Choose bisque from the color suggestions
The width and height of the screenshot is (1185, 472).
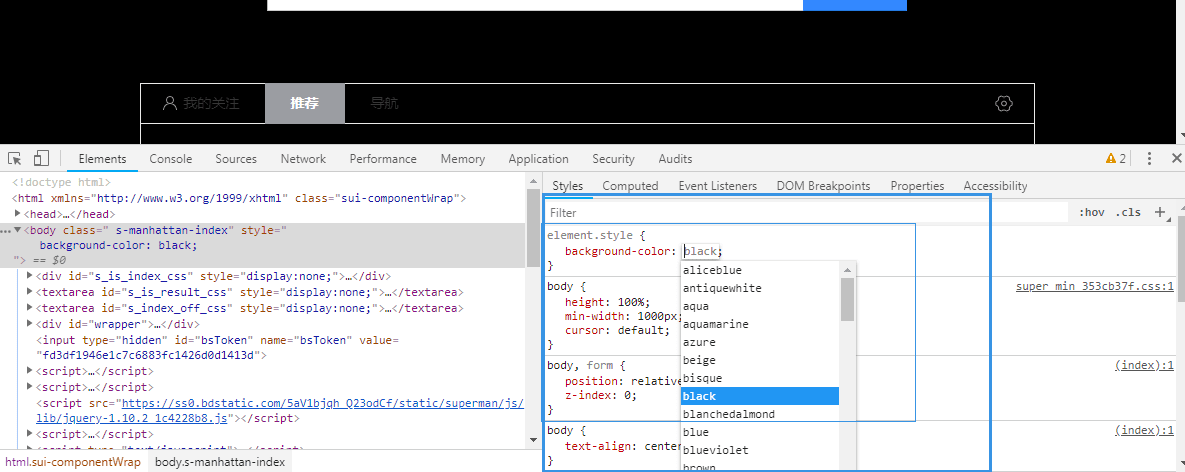tap(760, 378)
